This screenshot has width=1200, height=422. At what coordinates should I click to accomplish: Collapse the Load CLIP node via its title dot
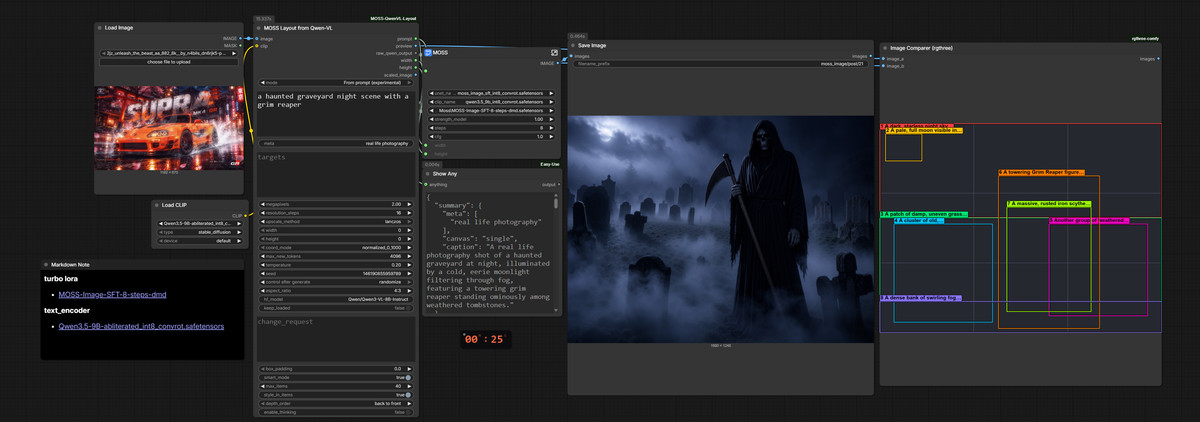(158, 205)
